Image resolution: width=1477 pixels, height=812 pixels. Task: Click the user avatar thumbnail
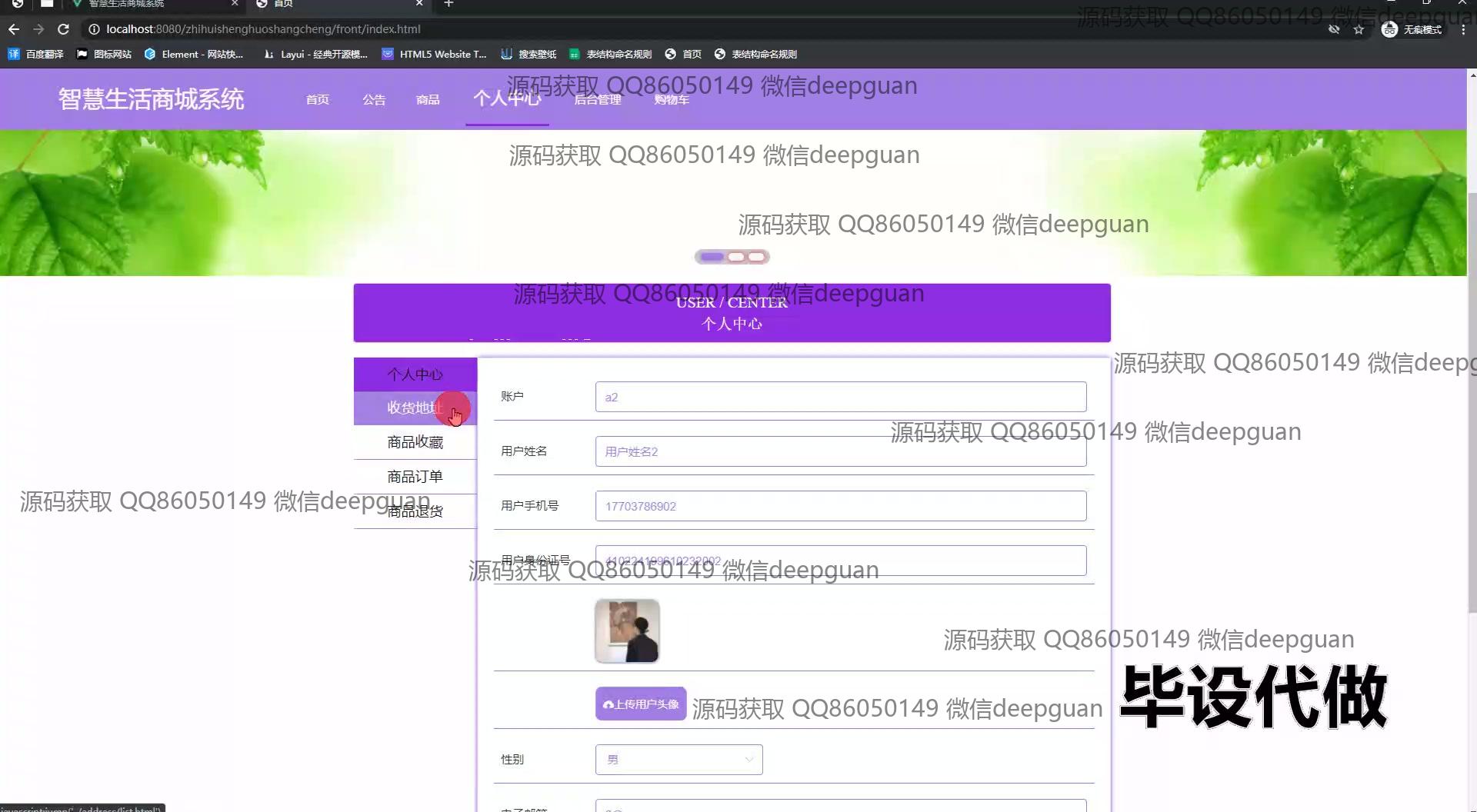(x=627, y=631)
